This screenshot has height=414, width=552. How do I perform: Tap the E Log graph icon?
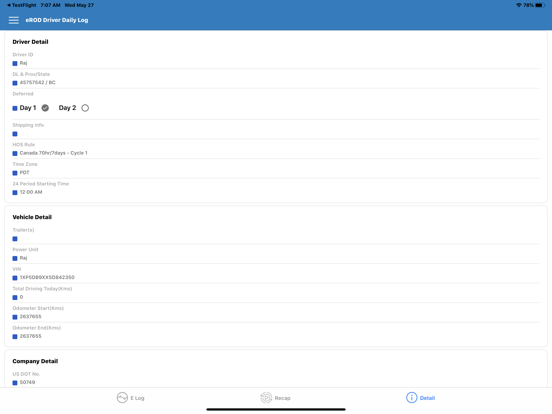click(x=122, y=397)
